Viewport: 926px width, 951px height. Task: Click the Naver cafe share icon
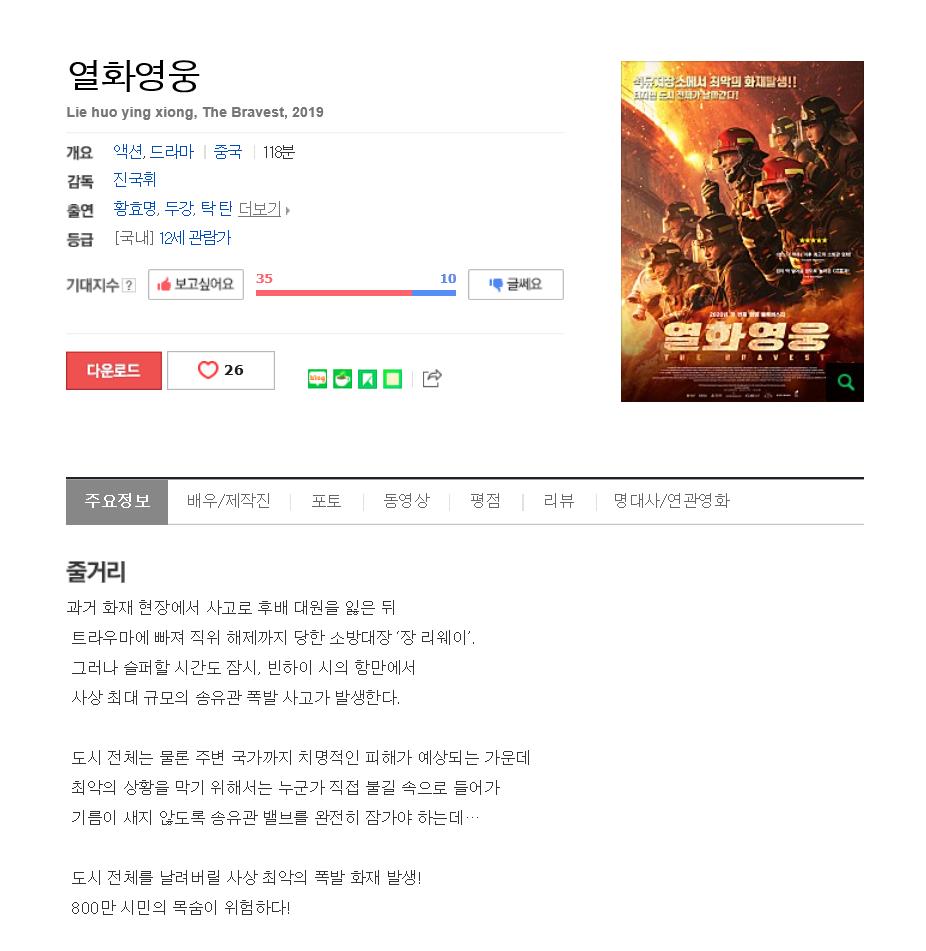[343, 379]
